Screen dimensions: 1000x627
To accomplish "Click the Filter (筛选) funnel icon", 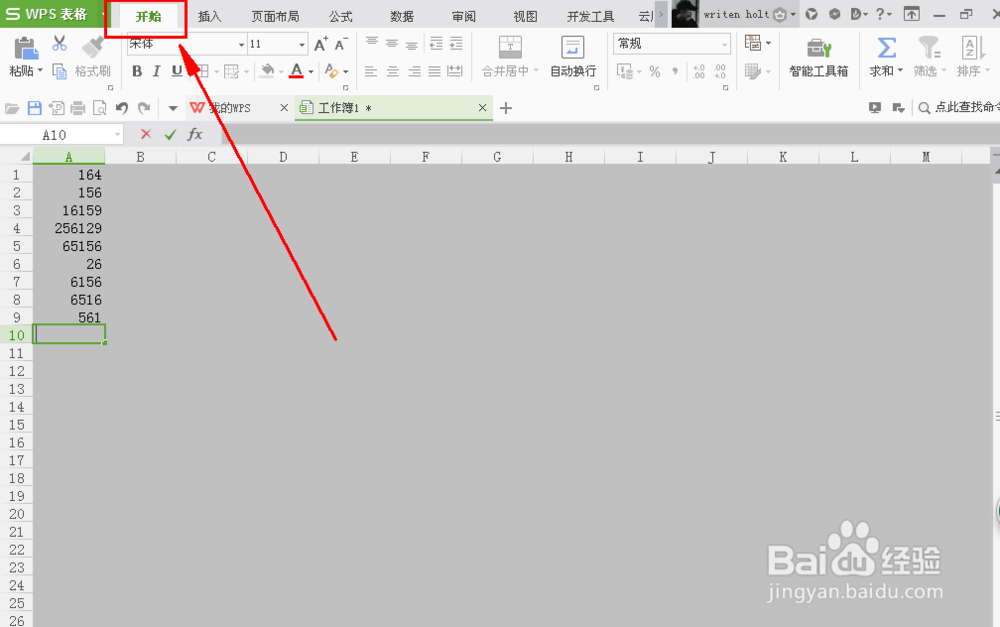I will [x=929, y=48].
